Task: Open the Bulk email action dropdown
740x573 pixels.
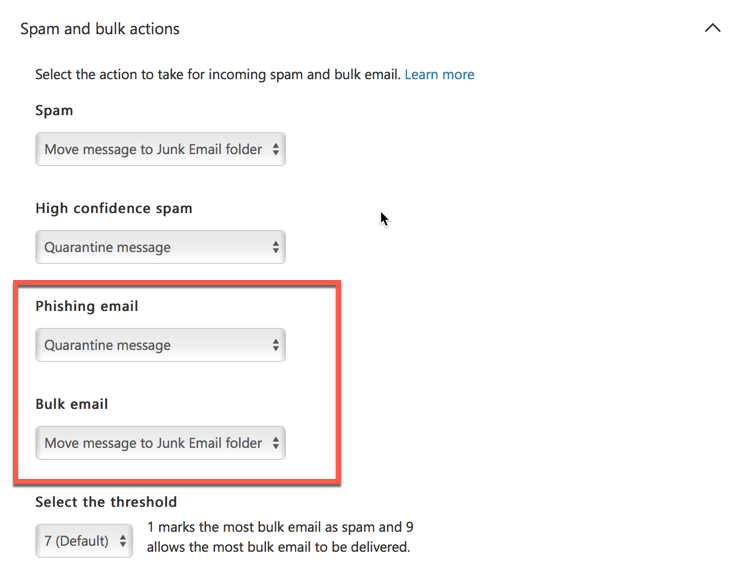Action: pos(160,443)
